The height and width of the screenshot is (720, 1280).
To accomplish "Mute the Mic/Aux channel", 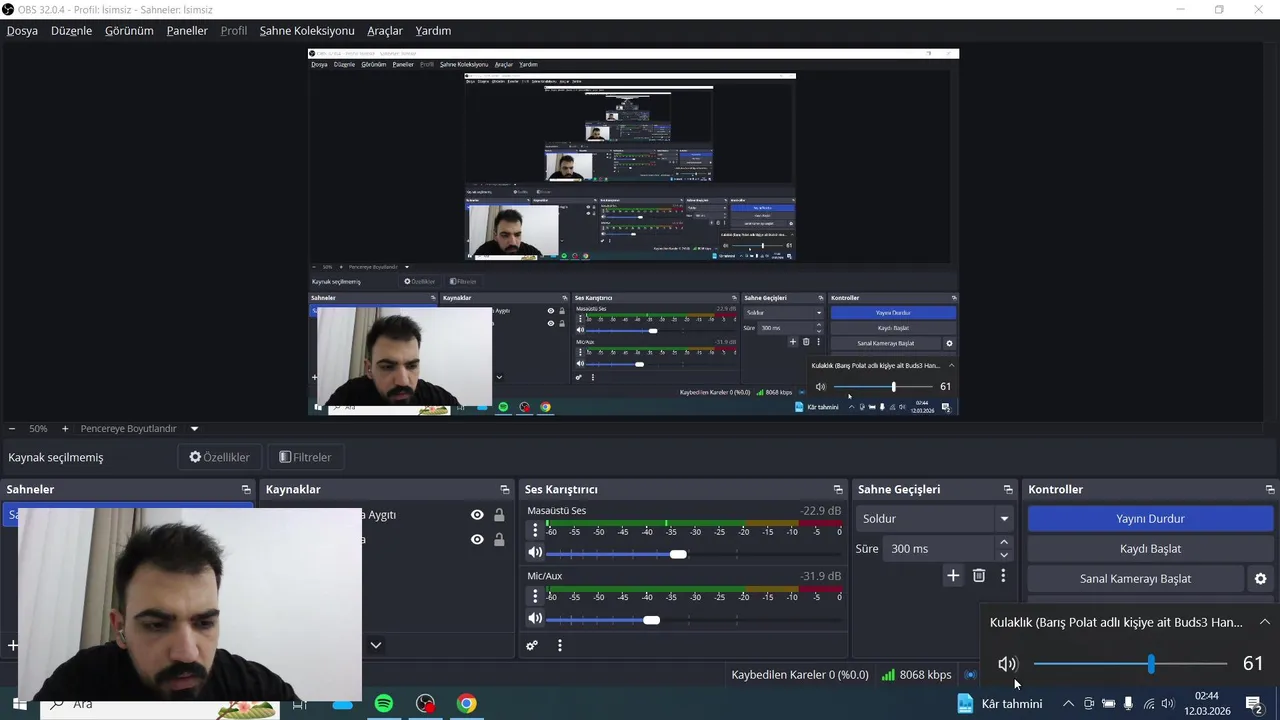I will point(535,619).
